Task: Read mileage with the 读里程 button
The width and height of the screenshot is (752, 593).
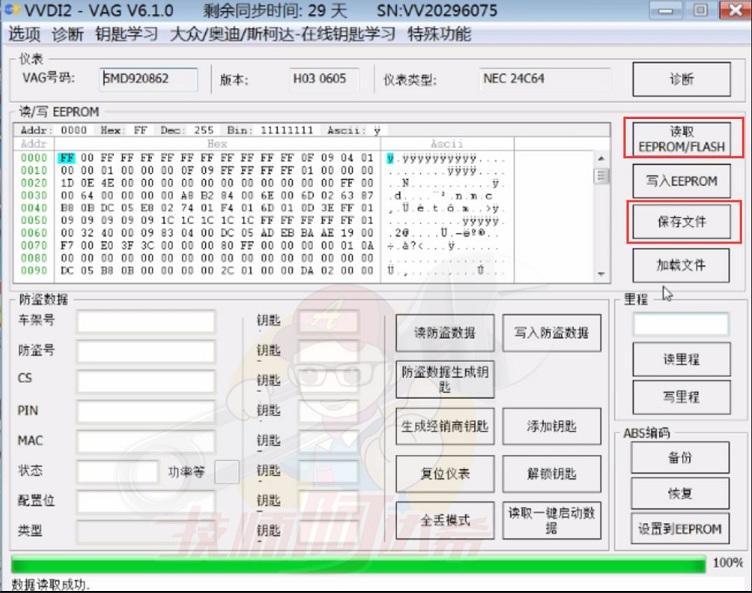Action: pyautogui.click(x=681, y=360)
